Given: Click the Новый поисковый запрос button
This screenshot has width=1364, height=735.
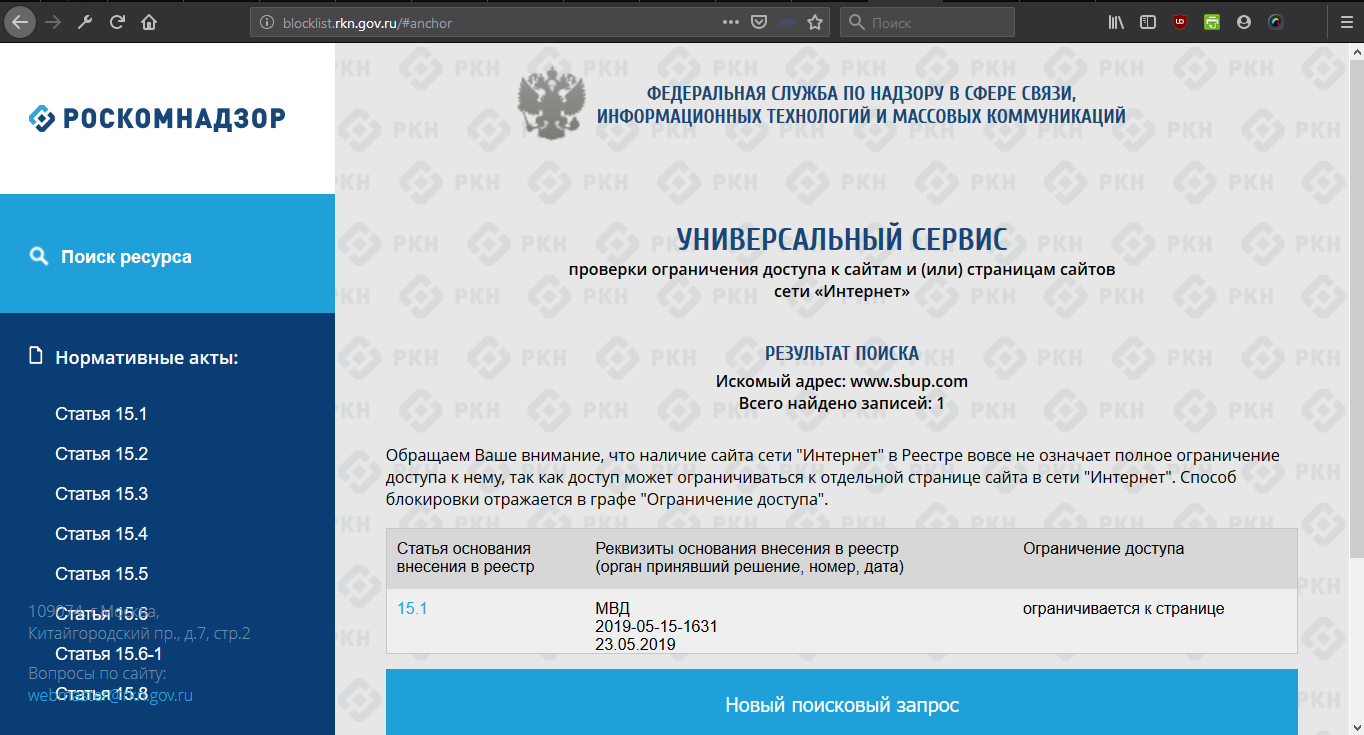Looking at the screenshot, I should point(842,705).
